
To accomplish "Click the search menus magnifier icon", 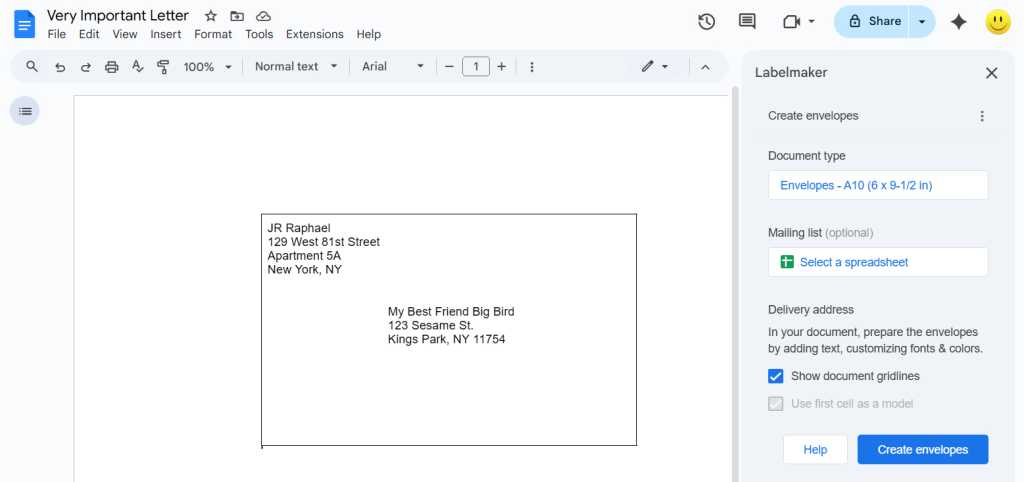I will (x=32, y=67).
